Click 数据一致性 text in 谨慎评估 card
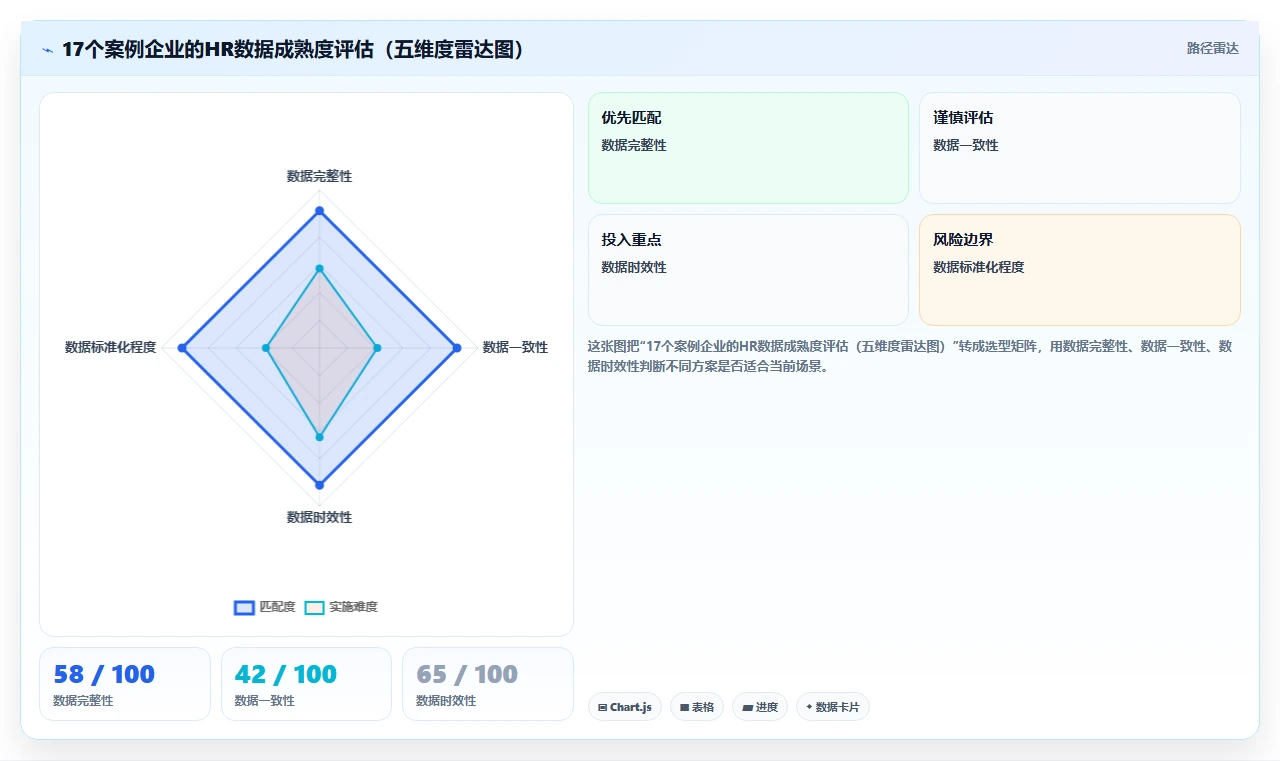This screenshot has height=761, width=1280. point(966,145)
